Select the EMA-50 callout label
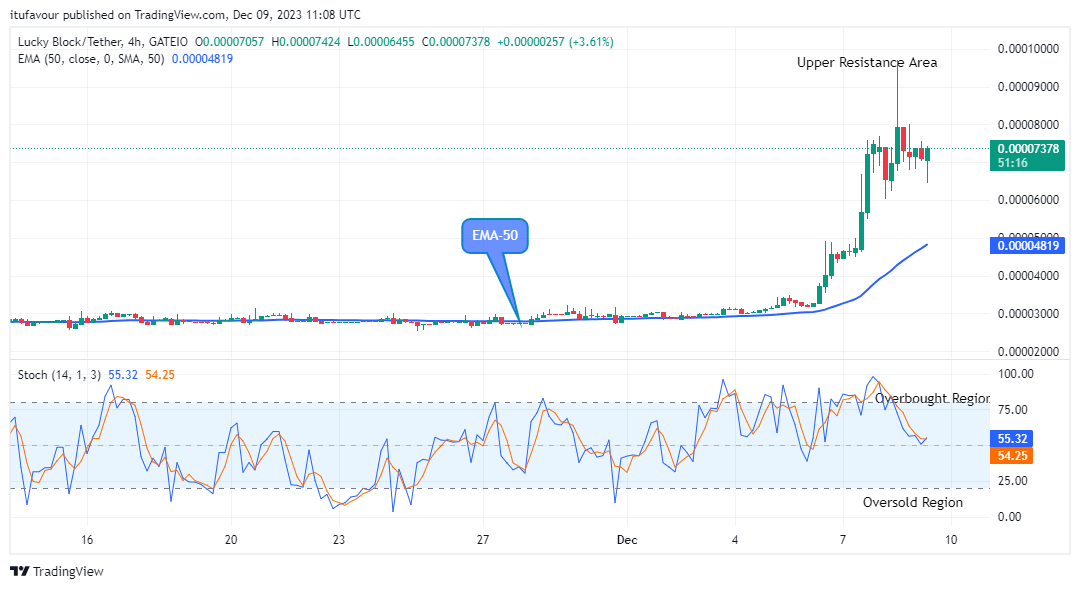Screen dimensions: 1080x589 [495, 236]
